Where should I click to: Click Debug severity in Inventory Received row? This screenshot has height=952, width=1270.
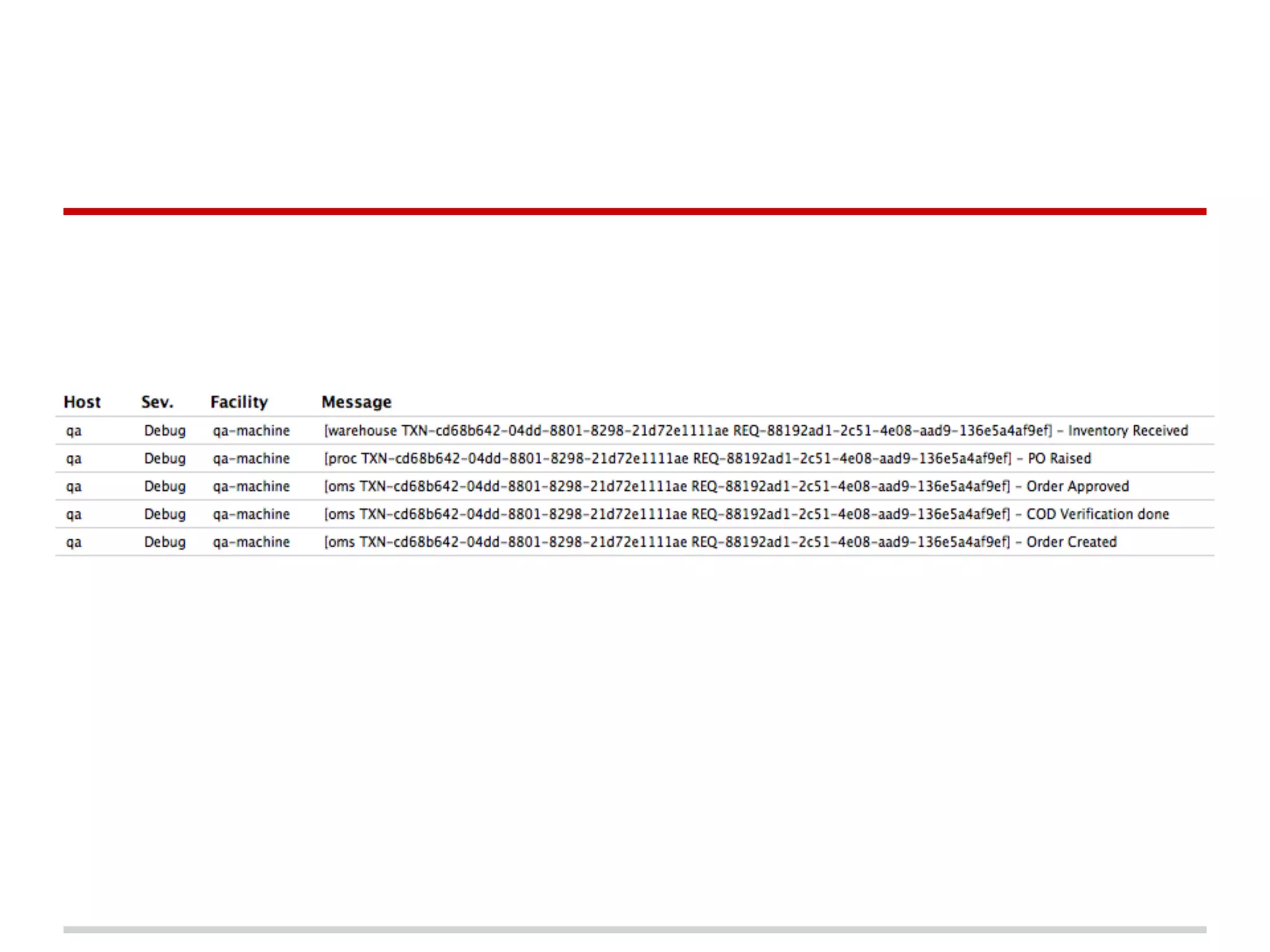tap(165, 431)
